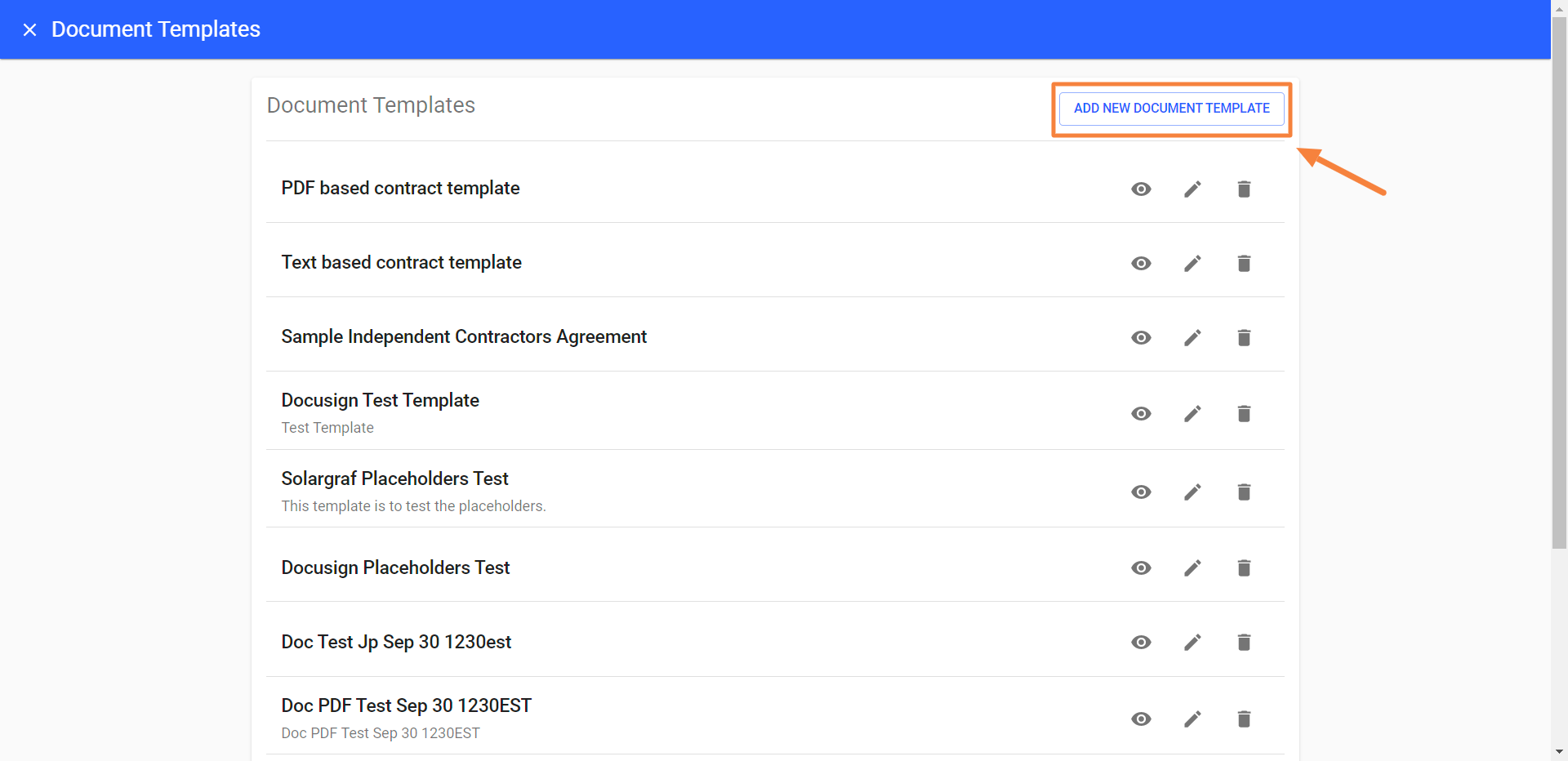This screenshot has height=761, width=1568.
Task: Delete Doc PDF Test Sep 30 template
Action: 1244,719
